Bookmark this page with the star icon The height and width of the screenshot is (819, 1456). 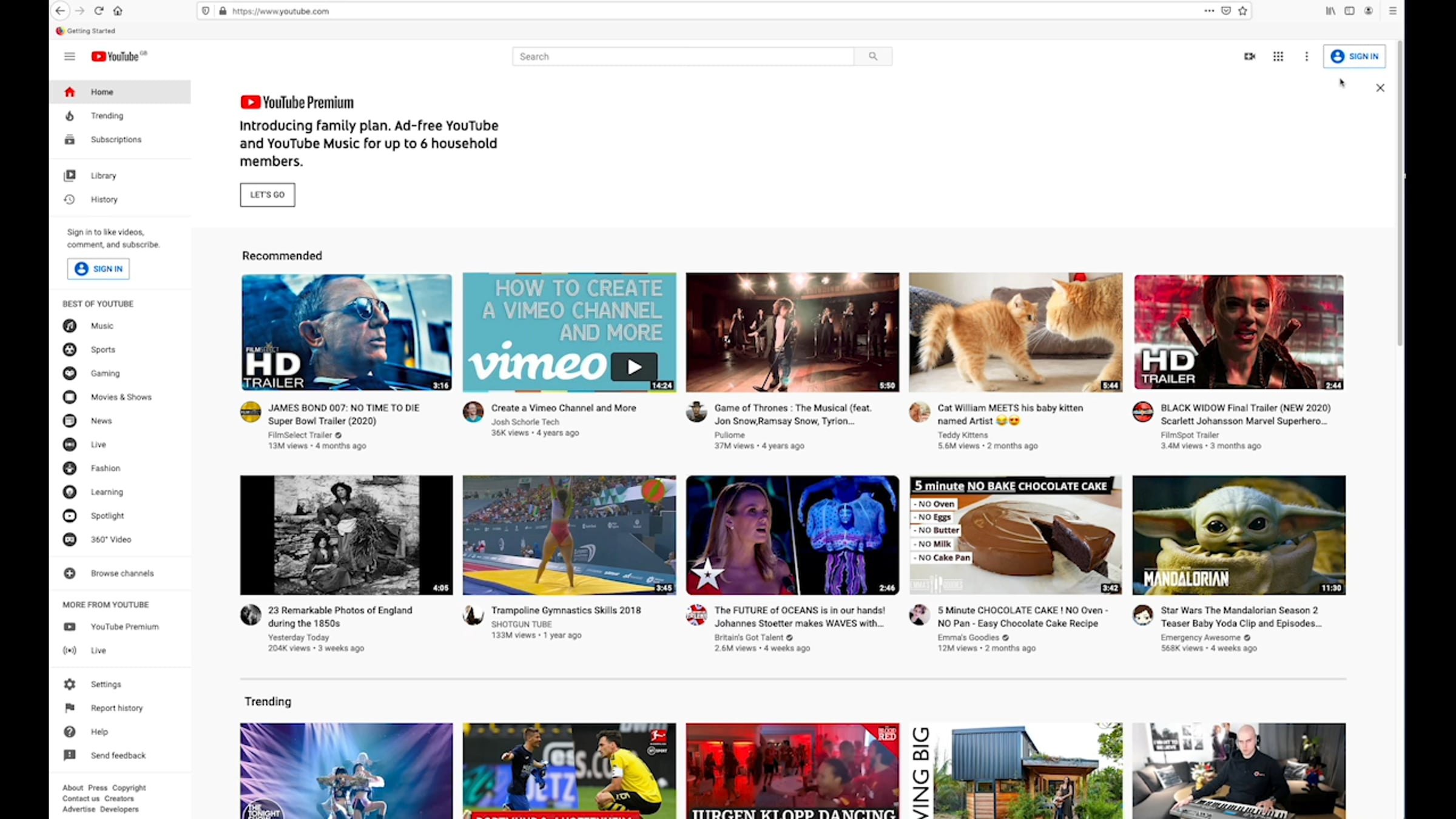click(x=1242, y=11)
